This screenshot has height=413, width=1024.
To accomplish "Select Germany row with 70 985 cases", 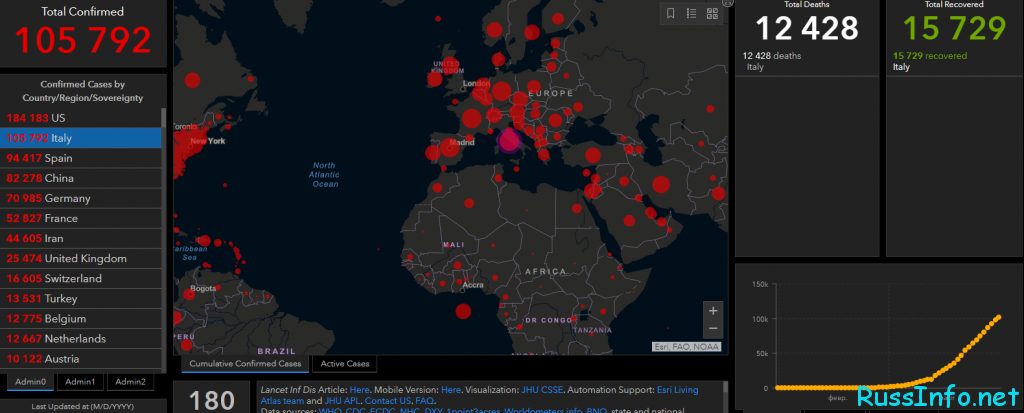I will tap(81, 198).
